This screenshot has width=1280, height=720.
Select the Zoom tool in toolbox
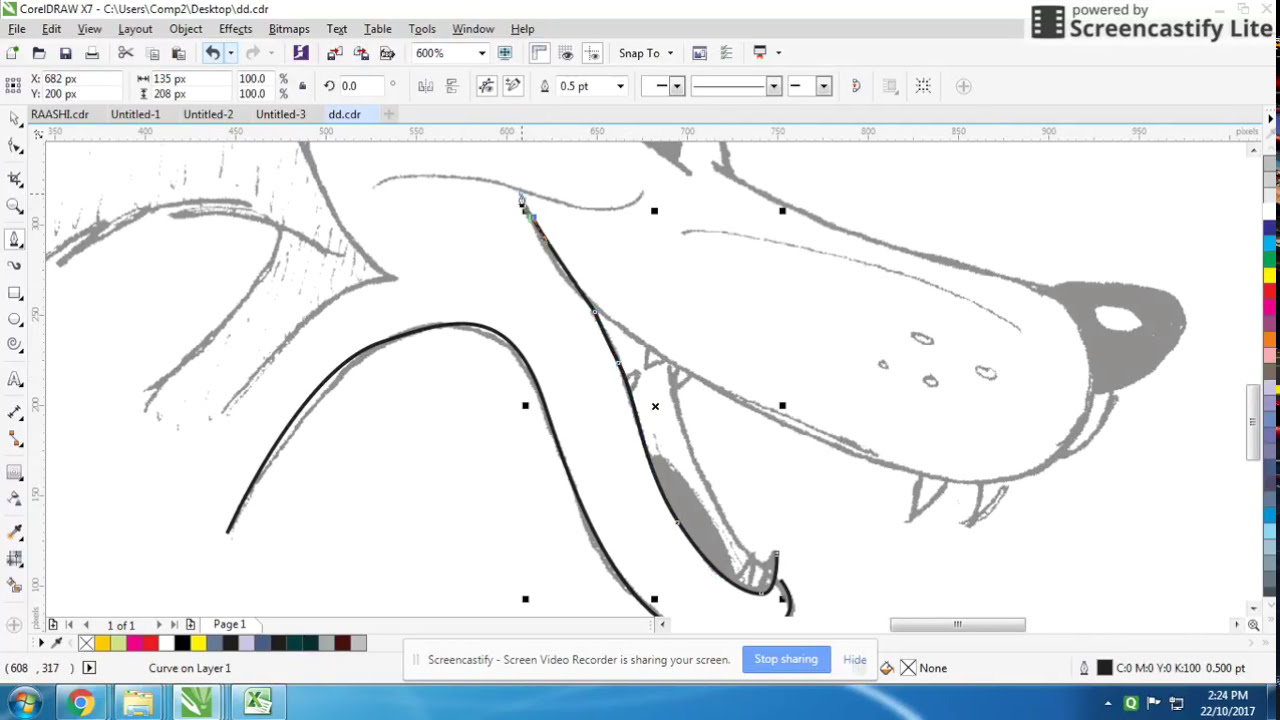pos(15,206)
